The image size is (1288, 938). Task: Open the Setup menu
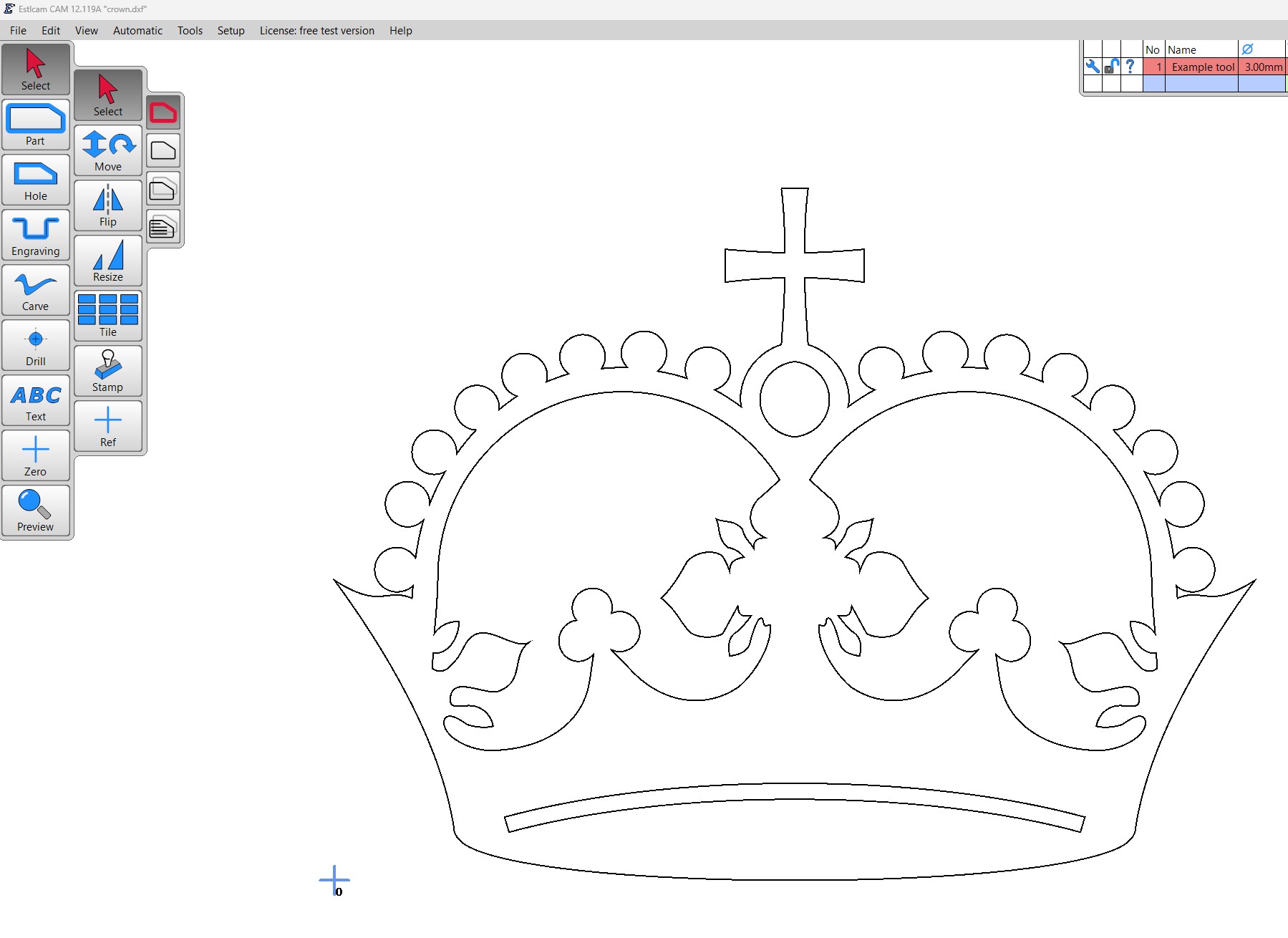pos(231,30)
